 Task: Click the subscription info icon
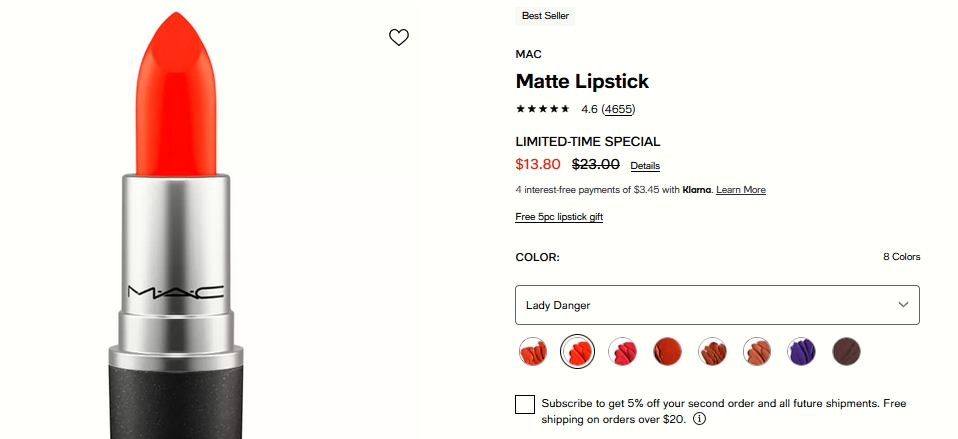click(699, 419)
